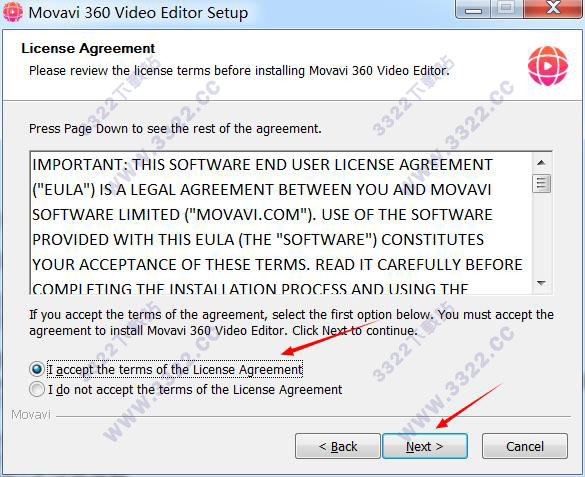Click the 'I do not accept the terms' label
Screen dimensions: 585x477
coord(195,390)
